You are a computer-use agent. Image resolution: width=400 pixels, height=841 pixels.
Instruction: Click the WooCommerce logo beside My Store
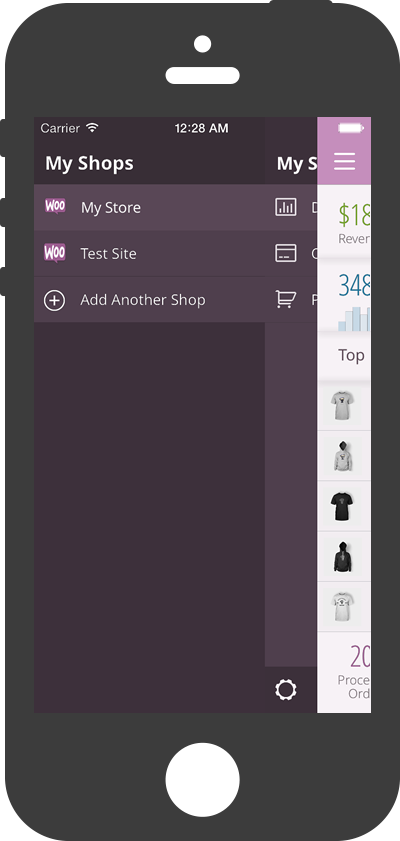coord(55,206)
